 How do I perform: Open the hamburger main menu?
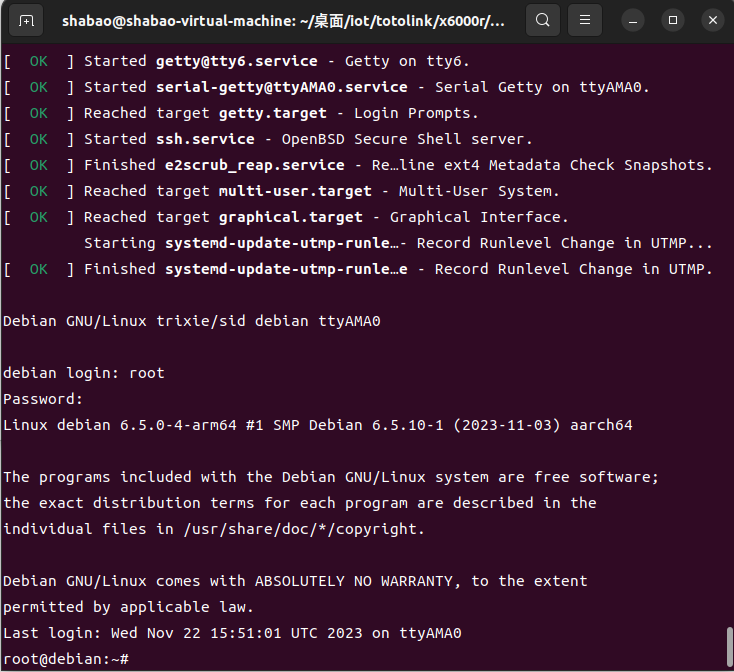(x=585, y=20)
